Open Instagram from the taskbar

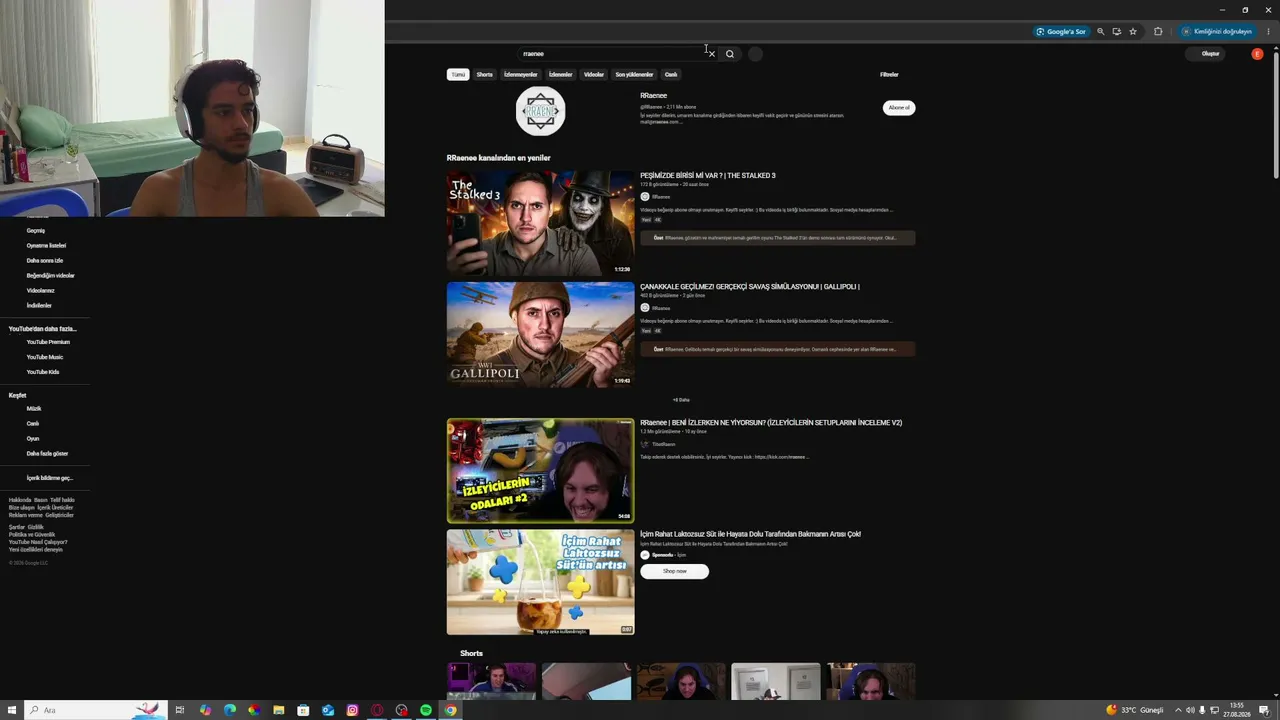coord(353,710)
